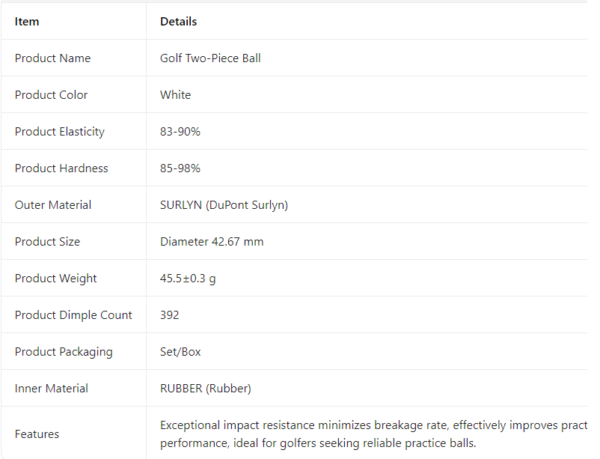Click the Diameter 42.67 mm value

[x=212, y=242]
